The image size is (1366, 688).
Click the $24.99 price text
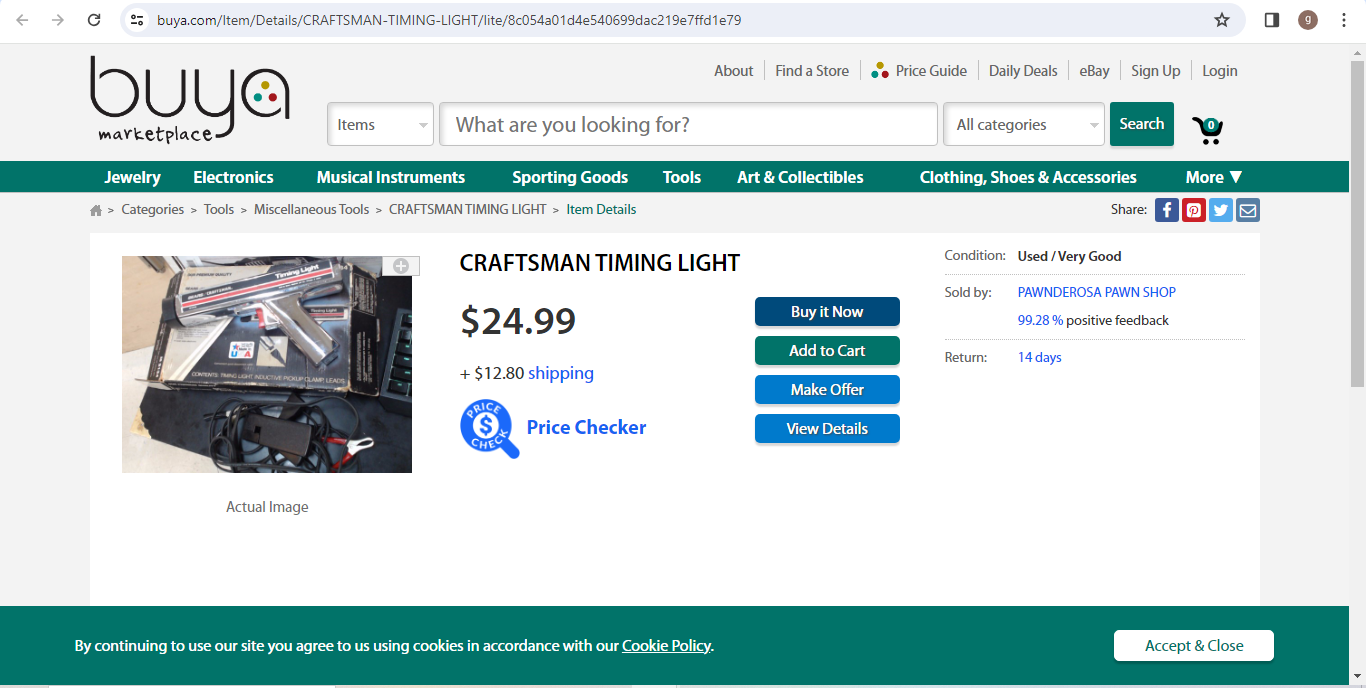pyautogui.click(x=518, y=321)
